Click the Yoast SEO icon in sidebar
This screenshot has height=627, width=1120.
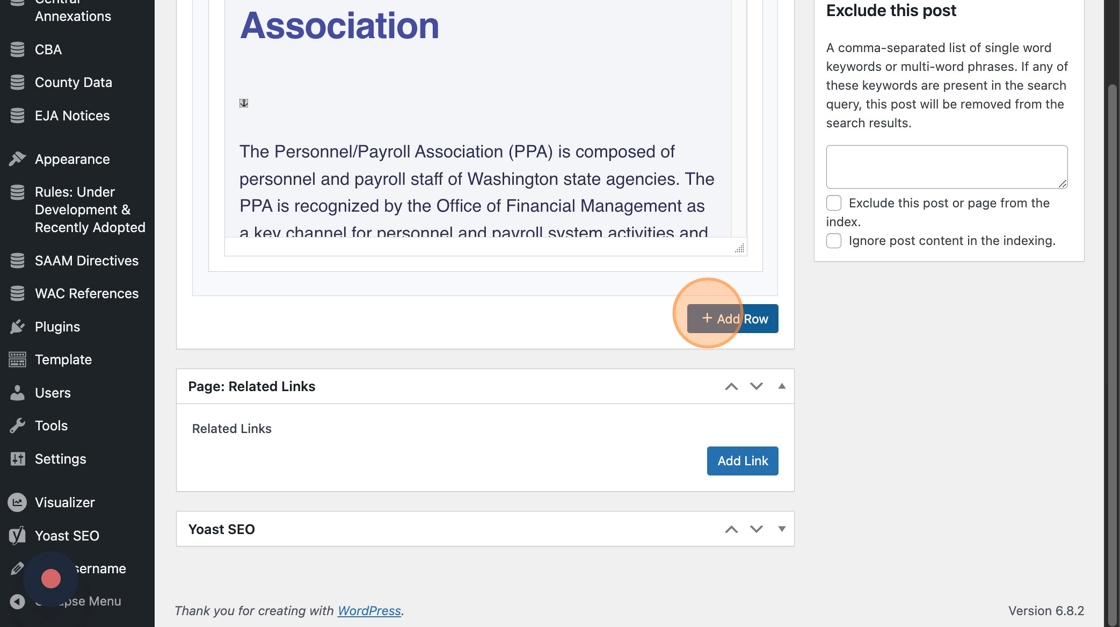[x=17, y=535]
